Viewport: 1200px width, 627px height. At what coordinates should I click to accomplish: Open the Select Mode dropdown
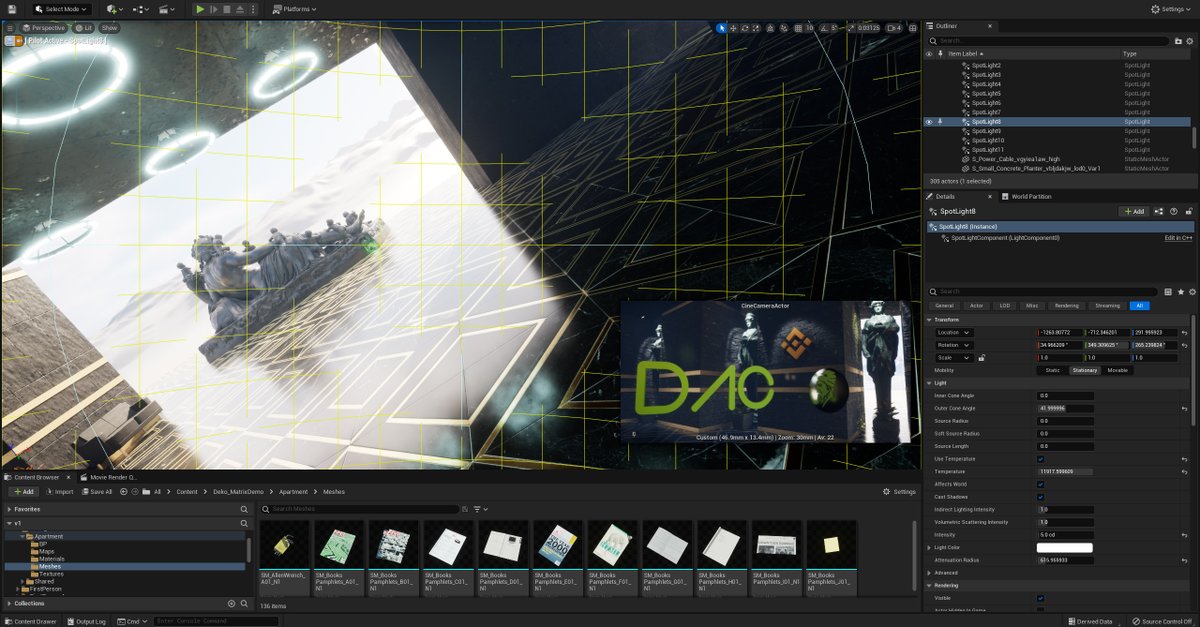click(62, 9)
